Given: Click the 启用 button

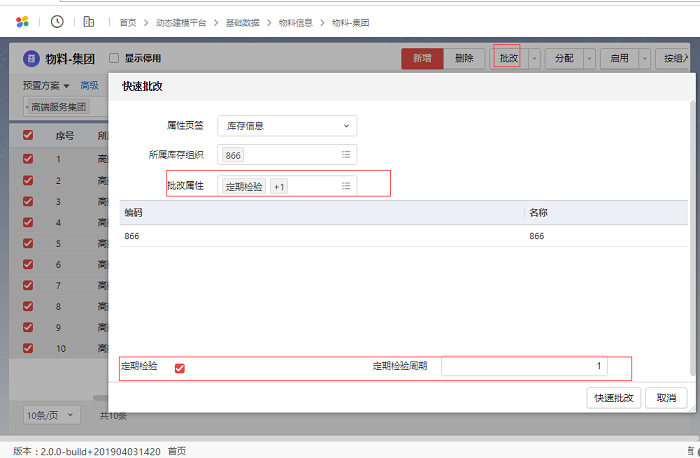Looking at the screenshot, I should coord(619,58).
